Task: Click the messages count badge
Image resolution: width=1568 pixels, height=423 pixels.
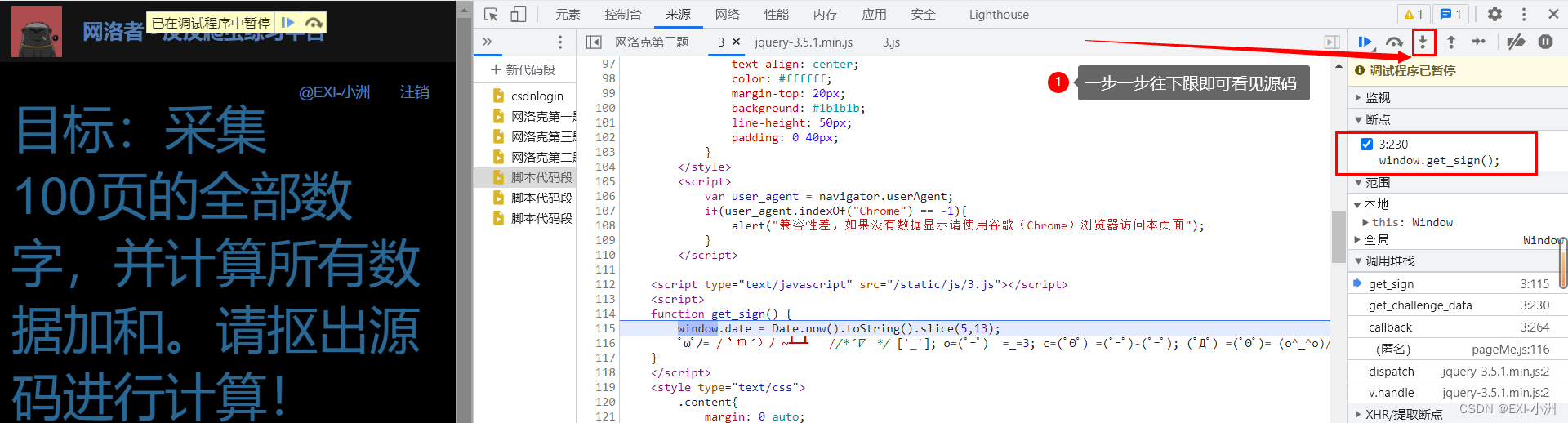Action: pos(1450,14)
